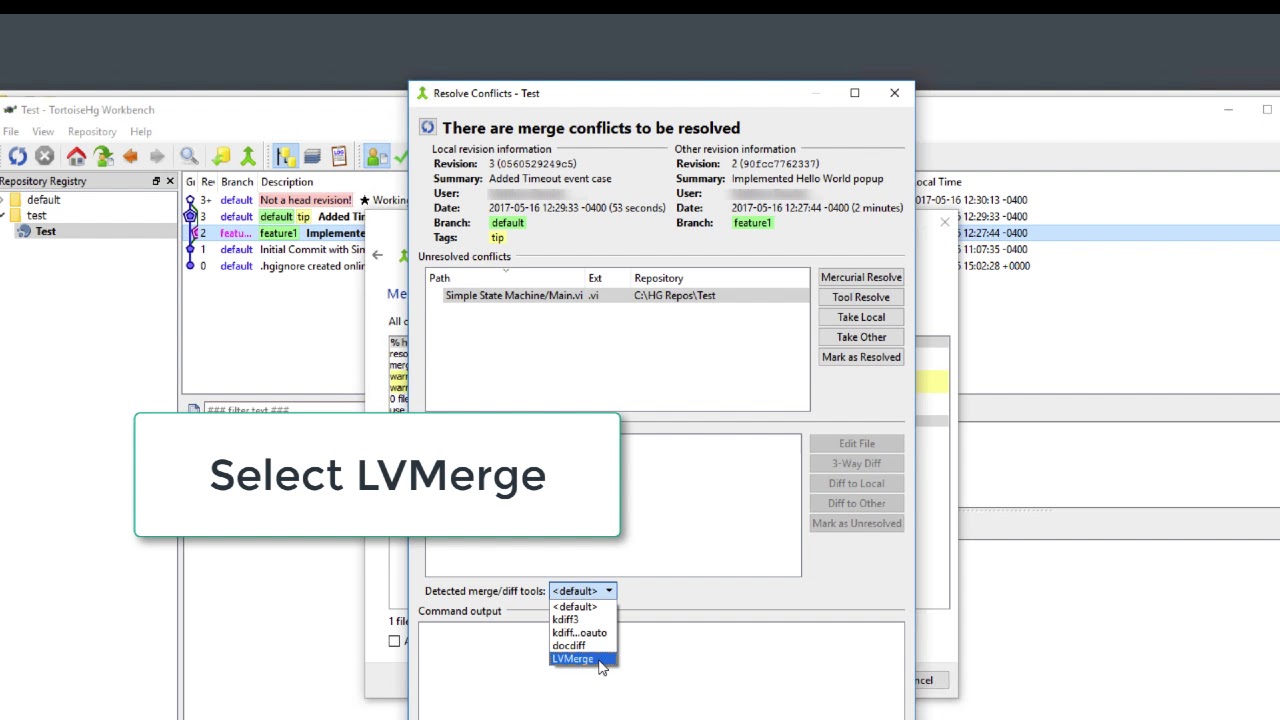Click the magnifying glass filter icon in toolbar
Image resolution: width=1280 pixels, height=720 pixels.
189,156
